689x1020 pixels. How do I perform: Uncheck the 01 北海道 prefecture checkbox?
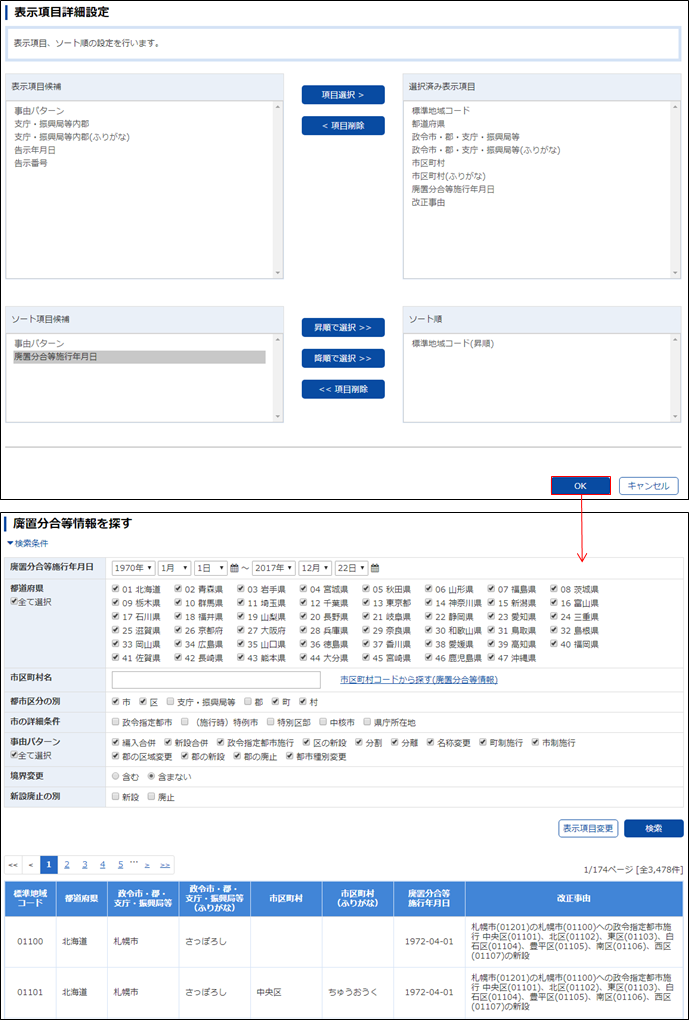116,590
